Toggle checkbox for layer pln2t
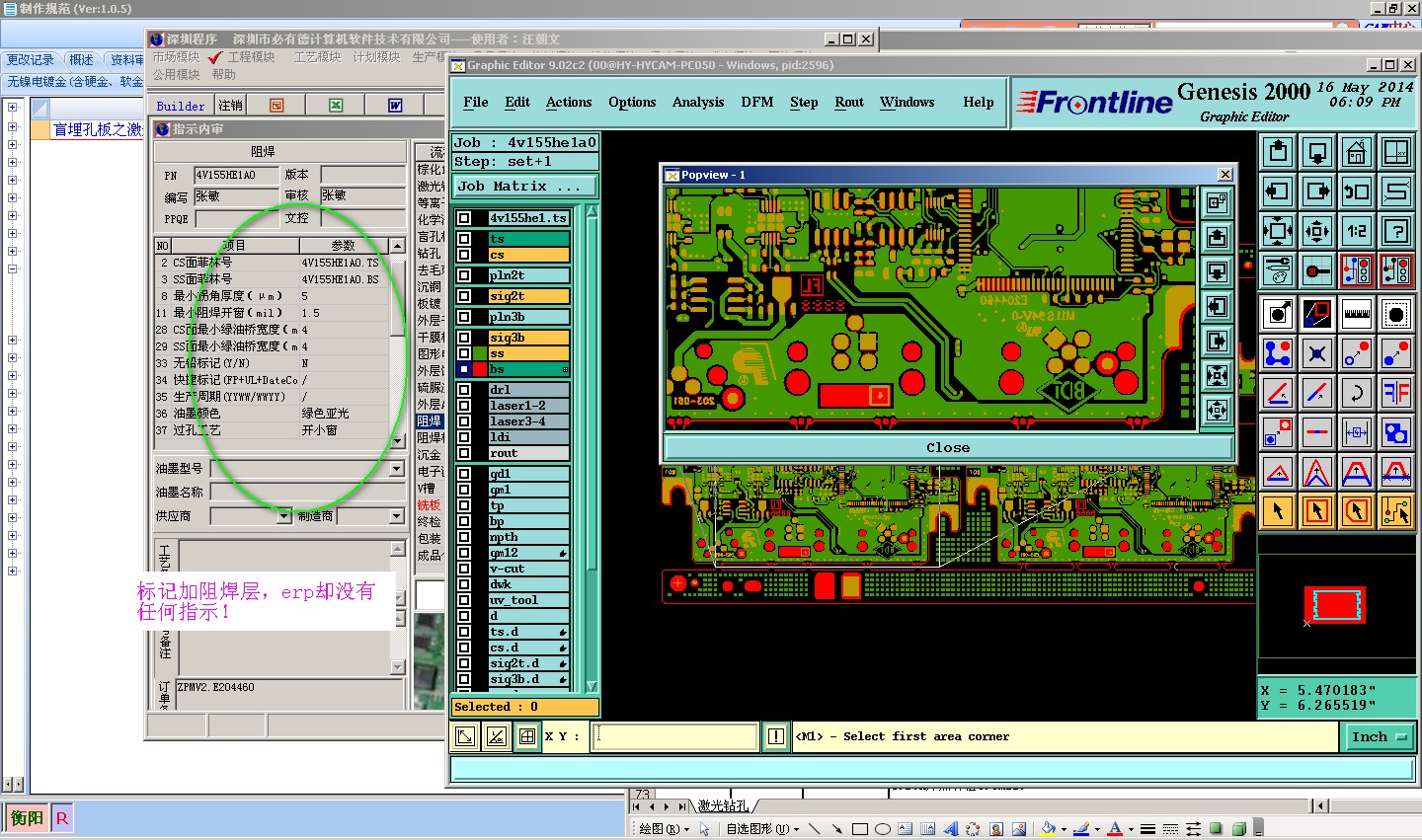 coord(464,275)
